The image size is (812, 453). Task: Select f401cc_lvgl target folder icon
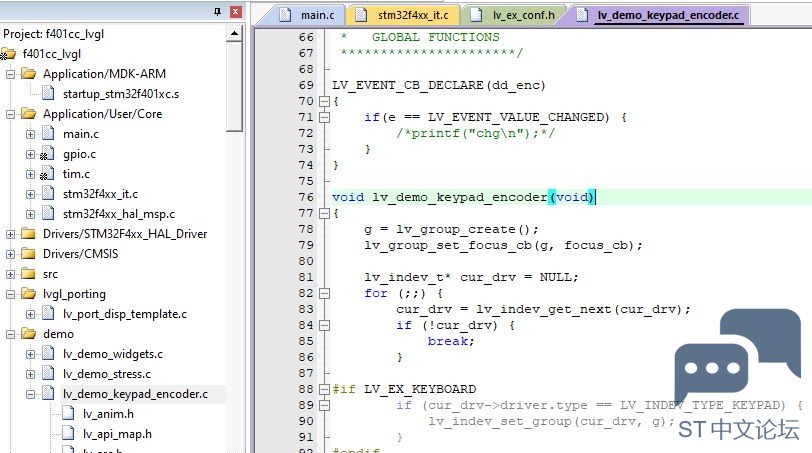[8, 54]
